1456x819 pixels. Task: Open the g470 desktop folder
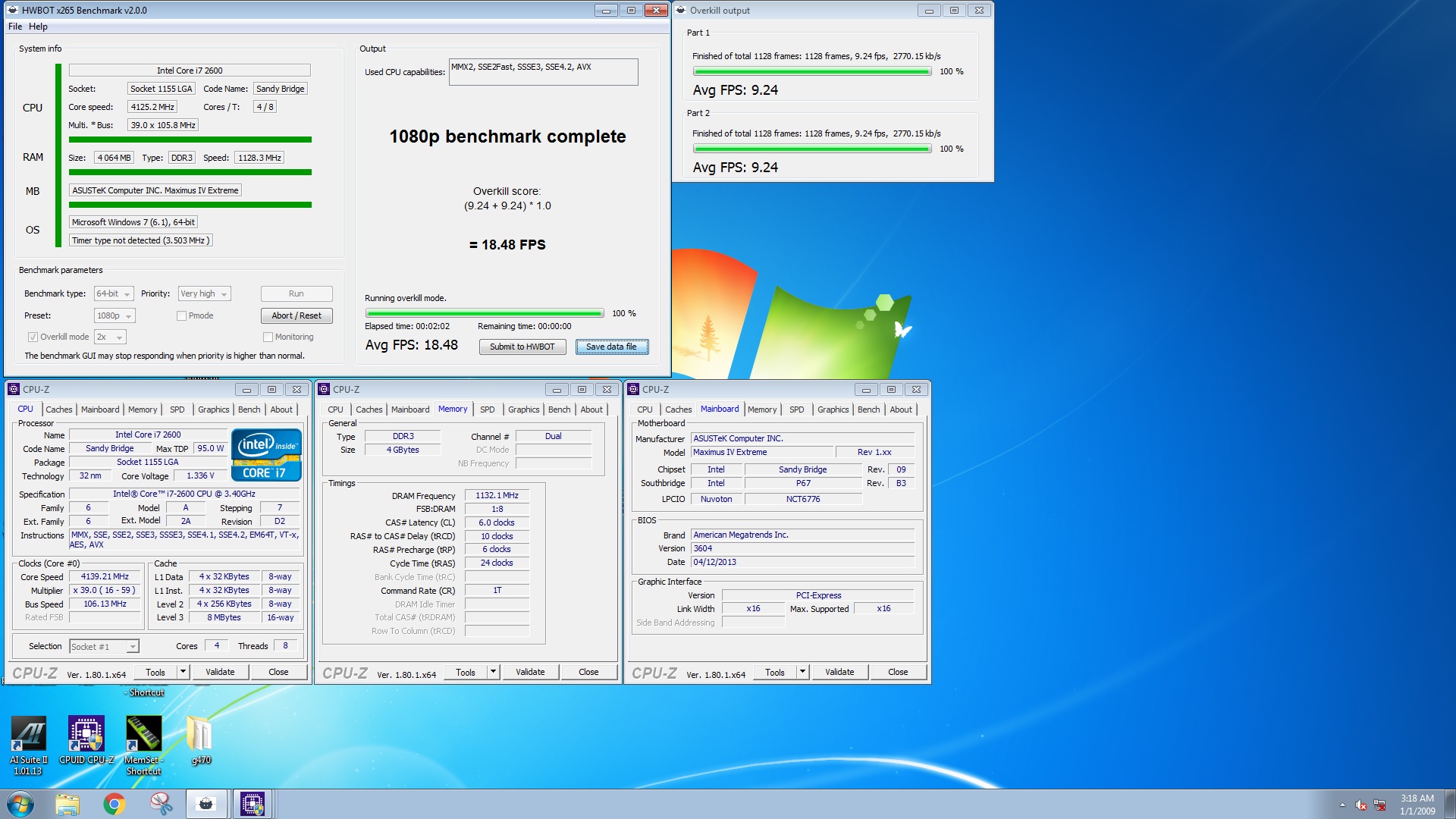click(x=200, y=740)
